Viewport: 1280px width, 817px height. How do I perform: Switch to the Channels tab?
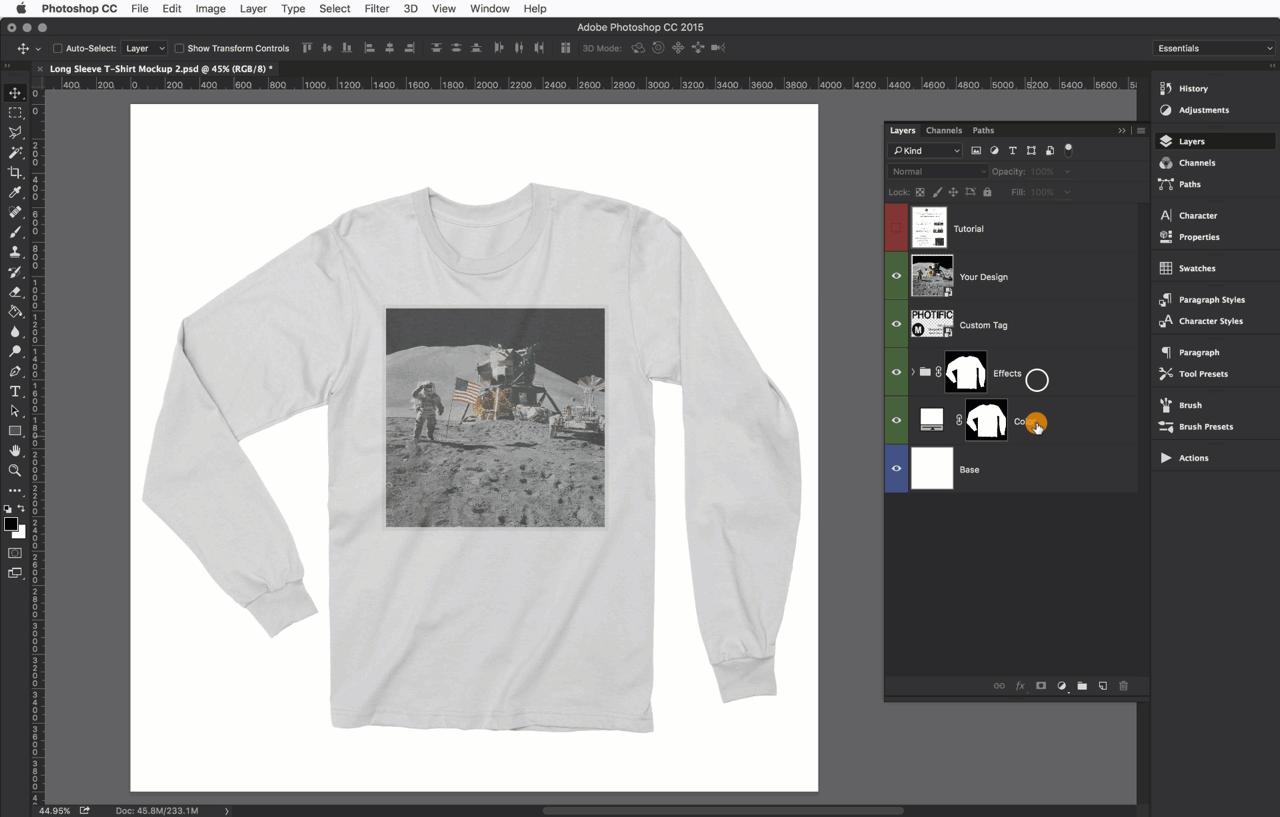tap(943, 130)
